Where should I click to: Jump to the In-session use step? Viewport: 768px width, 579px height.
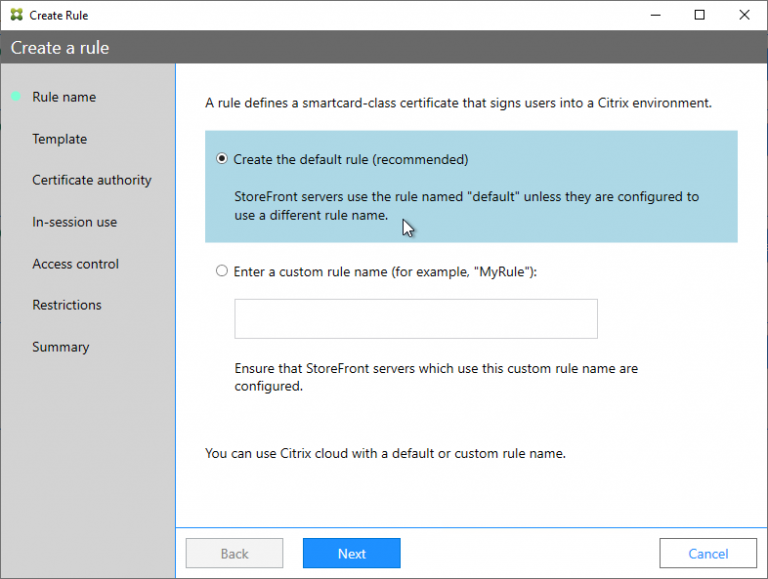pyautogui.click(x=74, y=222)
